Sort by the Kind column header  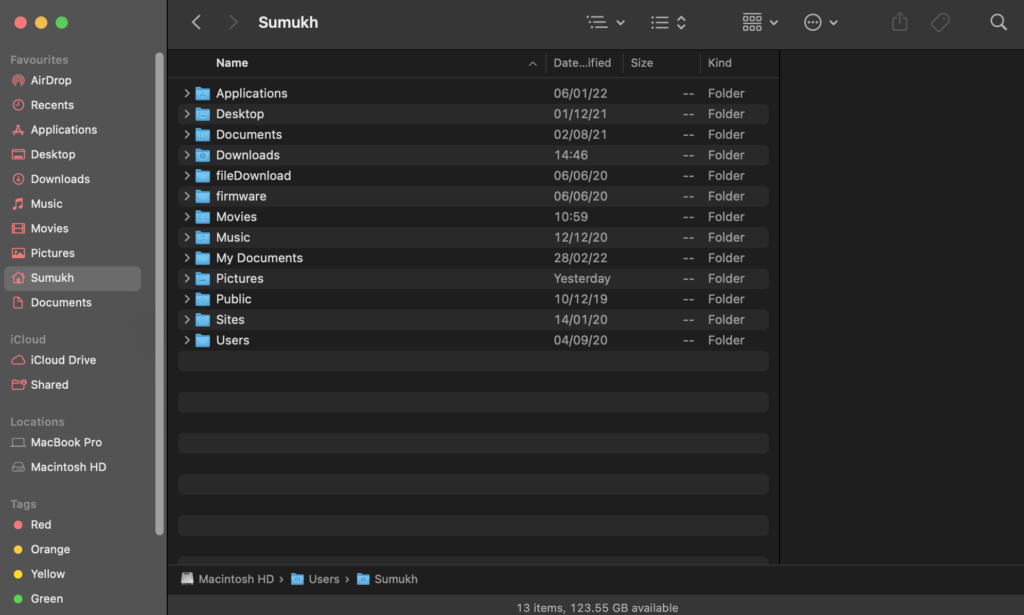click(x=720, y=63)
